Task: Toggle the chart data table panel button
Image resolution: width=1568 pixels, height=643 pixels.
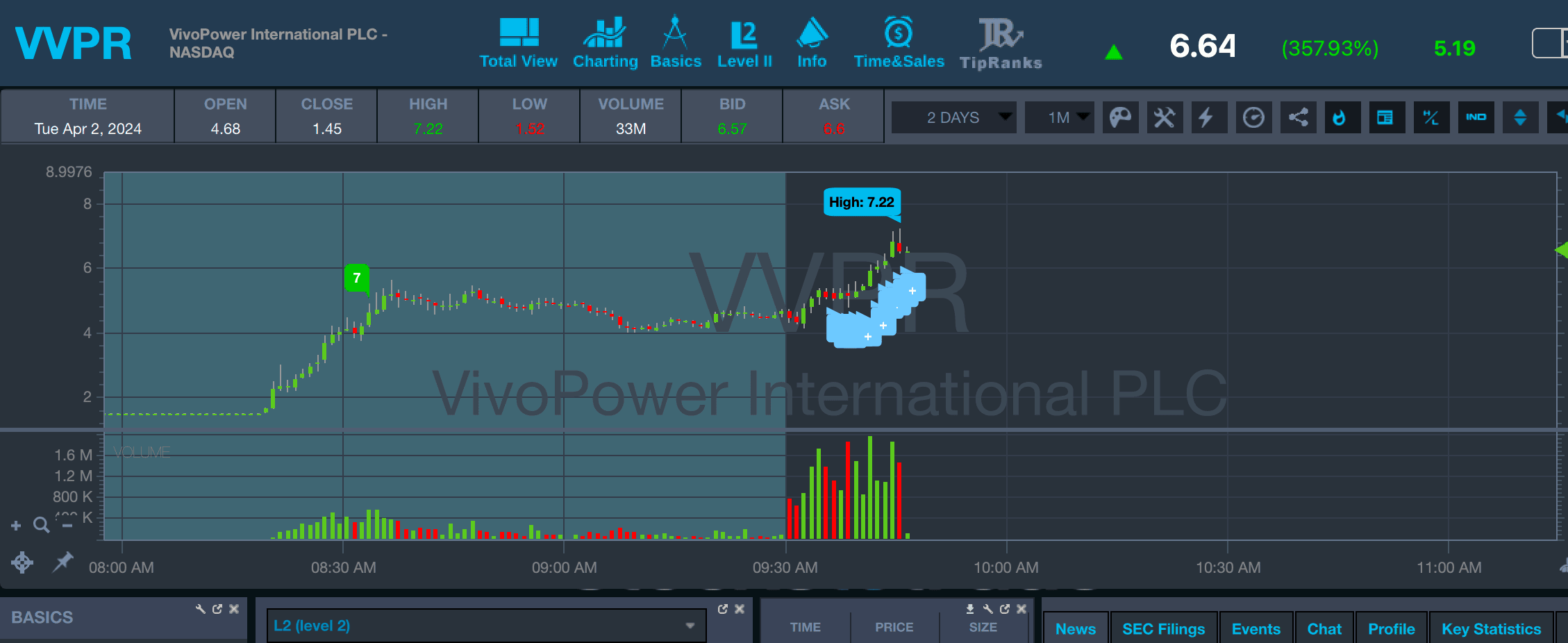Action: [1387, 117]
